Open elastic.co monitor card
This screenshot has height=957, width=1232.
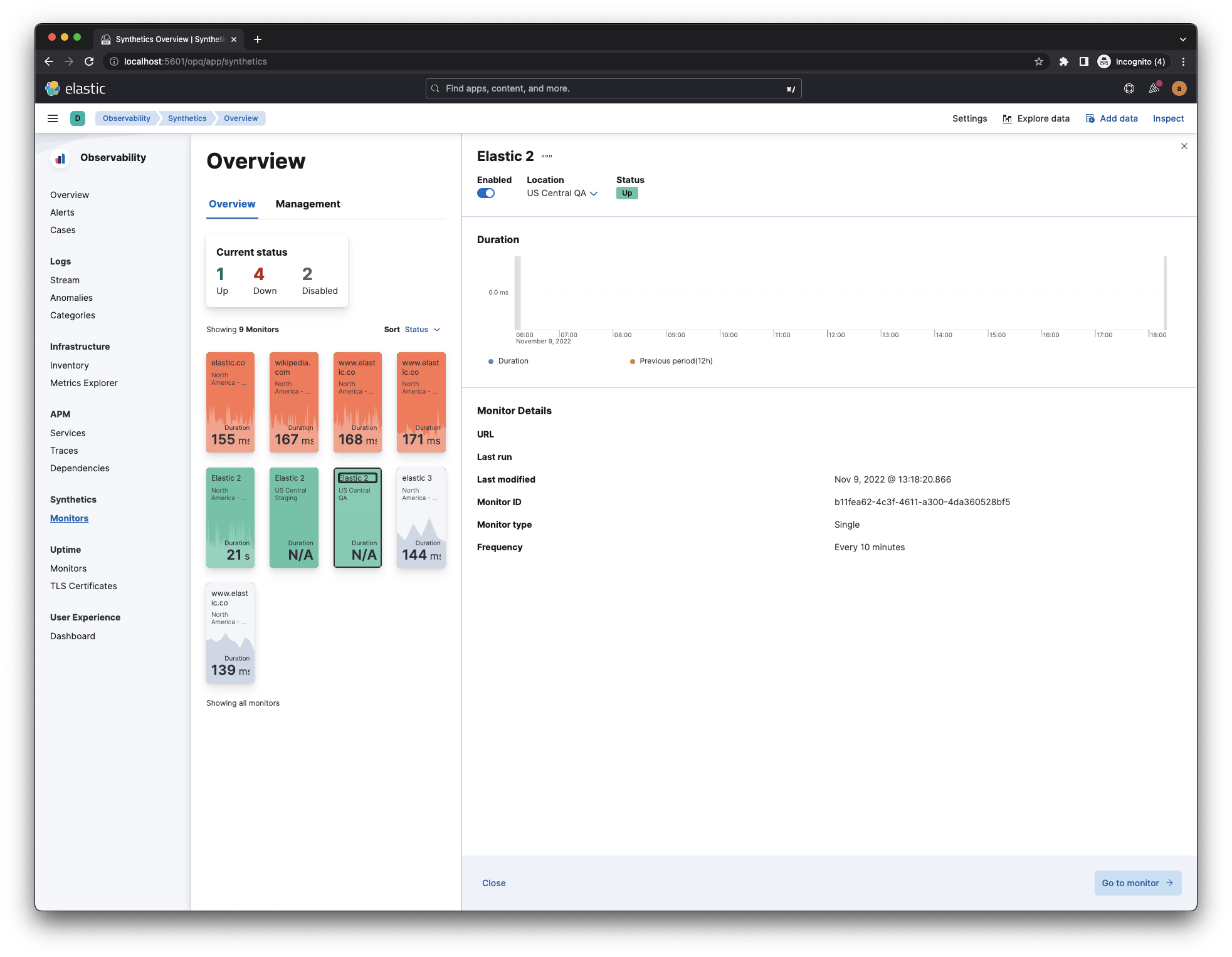(230, 402)
